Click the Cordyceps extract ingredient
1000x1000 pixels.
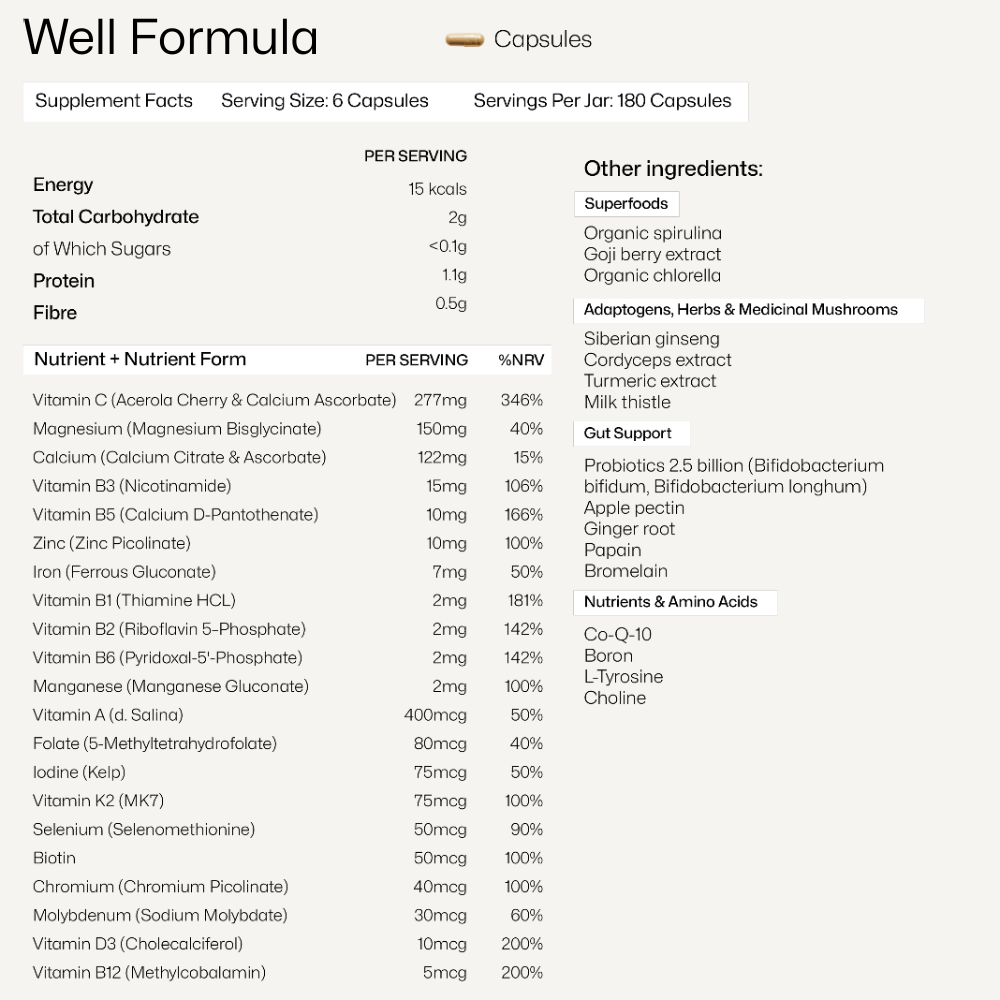(x=657, y=360)
